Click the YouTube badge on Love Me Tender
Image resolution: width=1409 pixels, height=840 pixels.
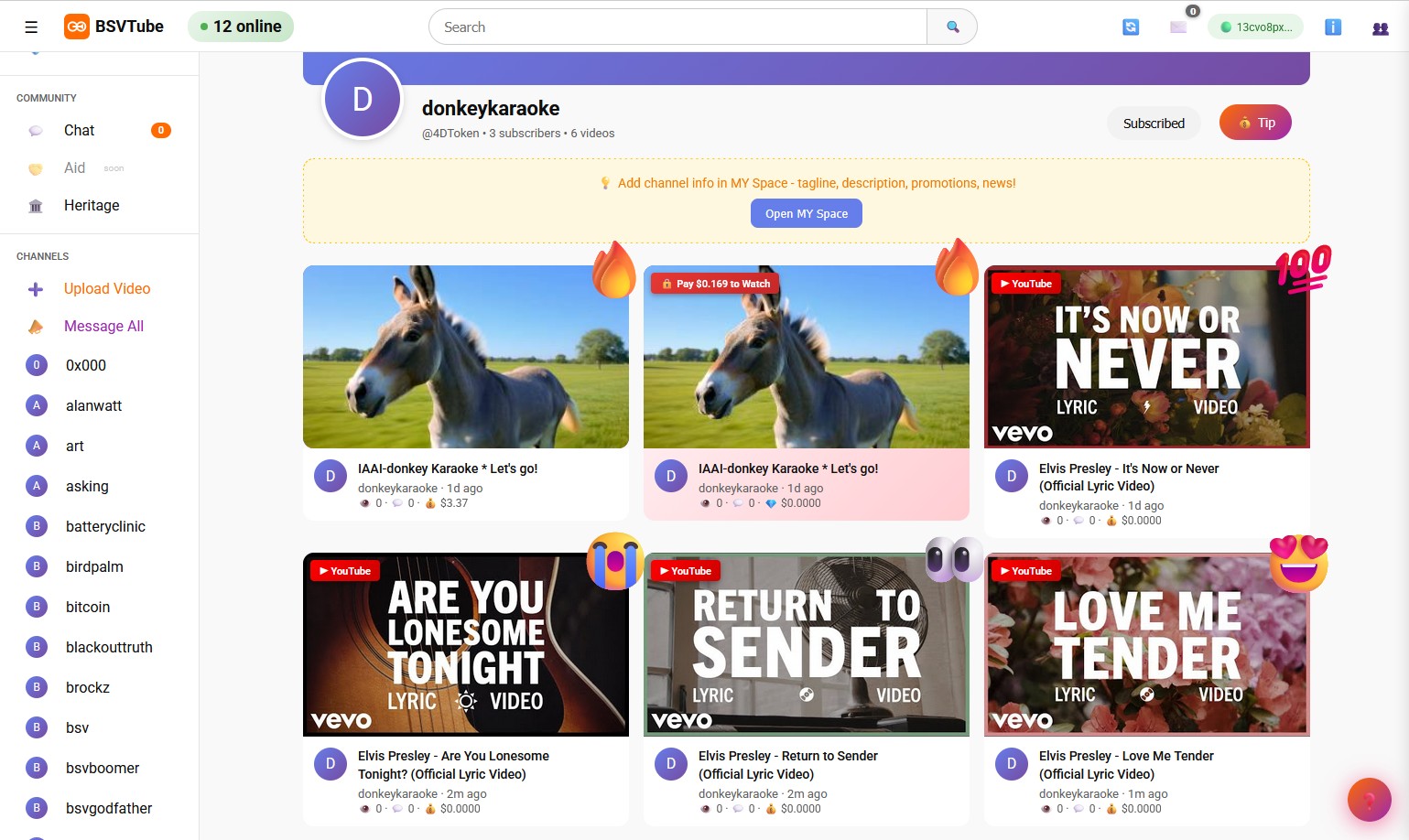1025,571
